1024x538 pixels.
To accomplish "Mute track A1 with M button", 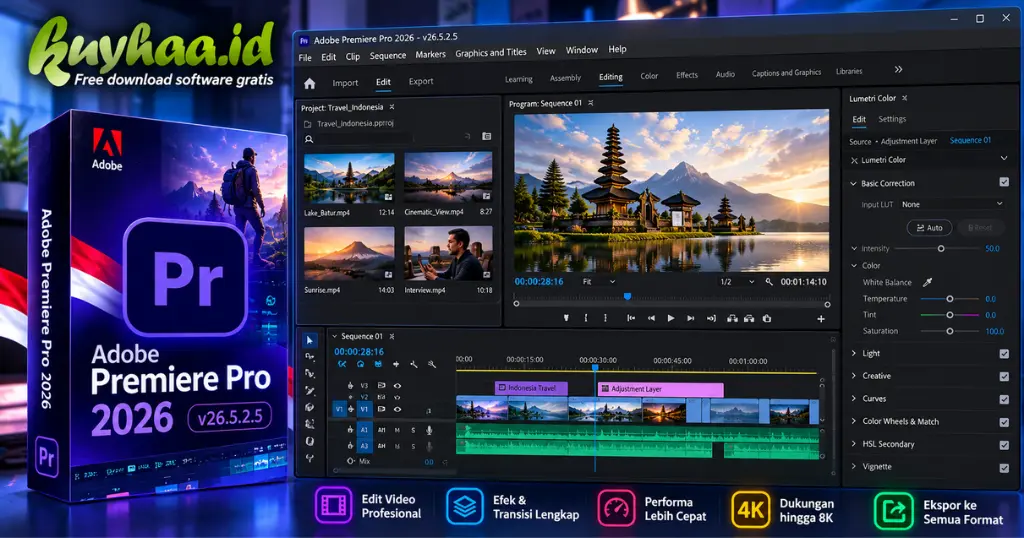I will pyautogui.click(x=397, y=430).
